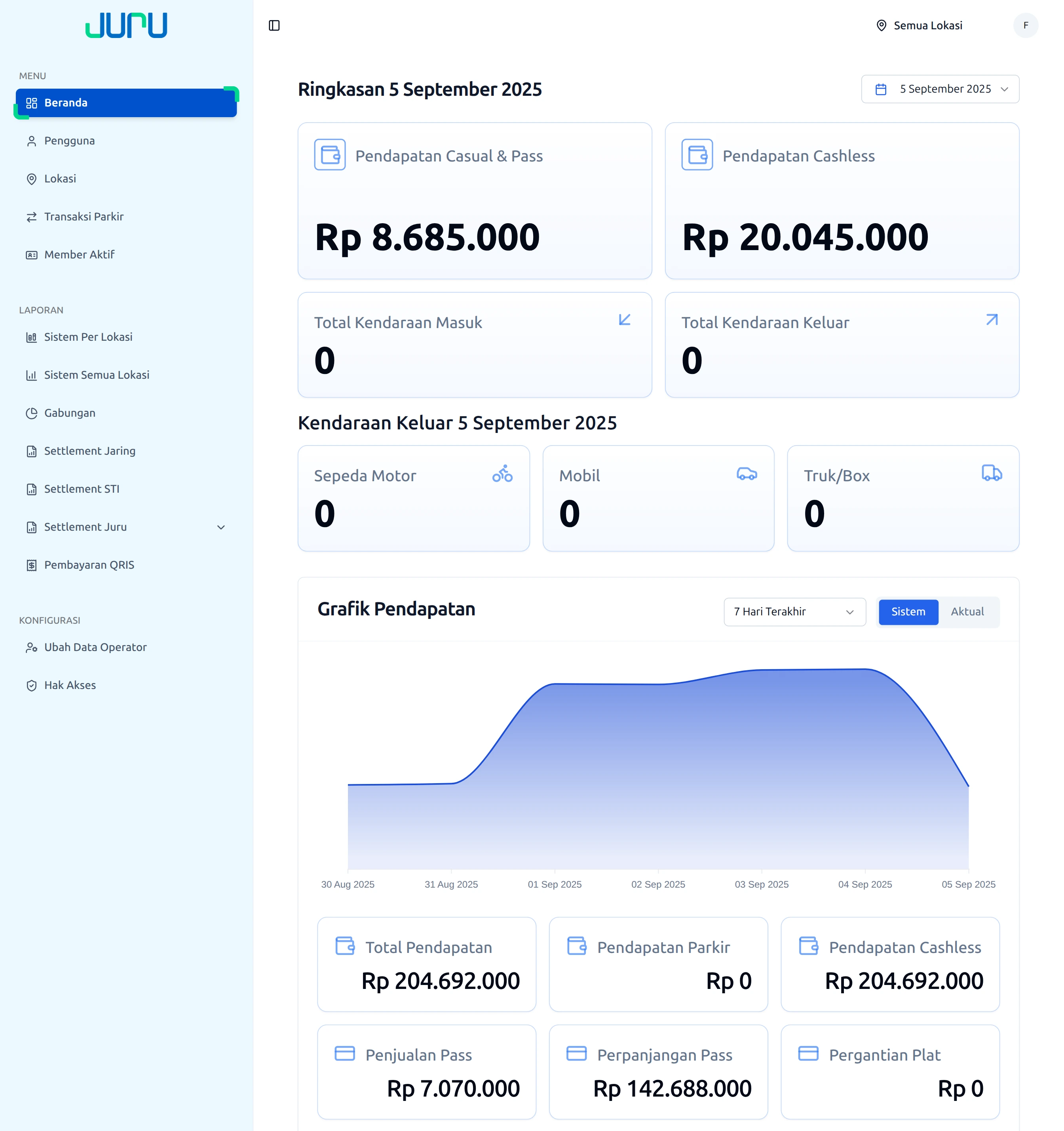
Task: Click the Pengguna person icon
Action: point(32,141)
